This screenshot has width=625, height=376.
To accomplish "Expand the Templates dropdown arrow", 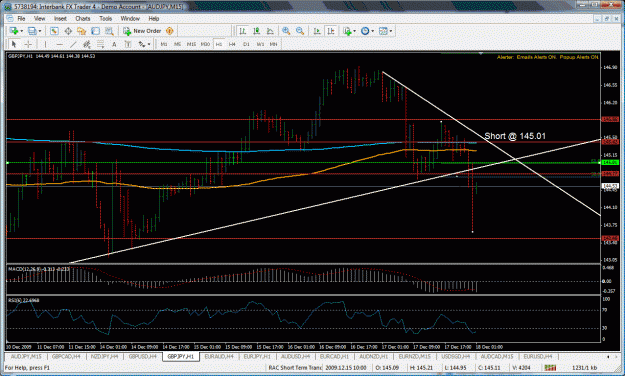I will pos(391,31).
